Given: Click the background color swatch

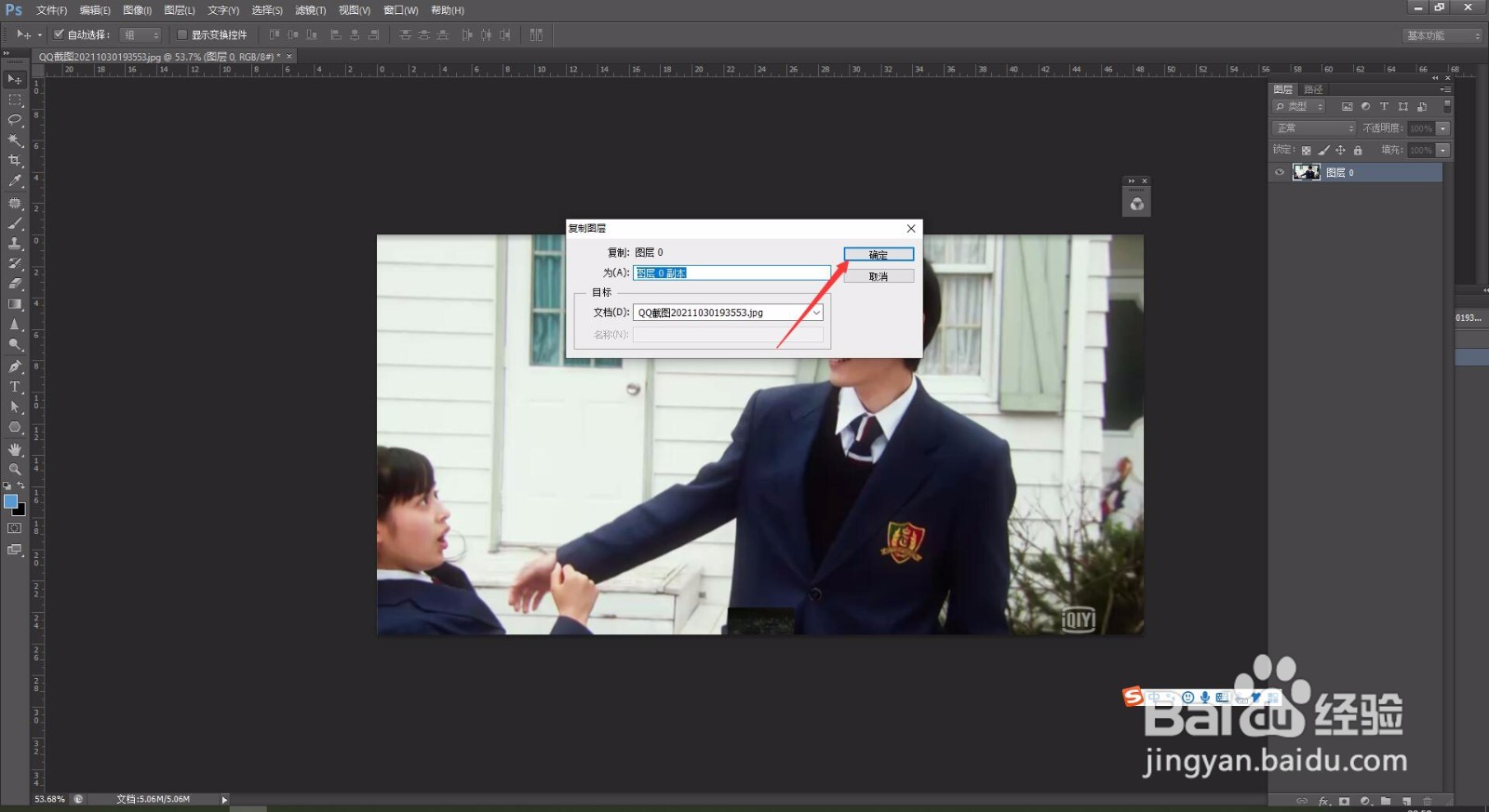Looking at the screenshot, I should [x=20, y=510].
